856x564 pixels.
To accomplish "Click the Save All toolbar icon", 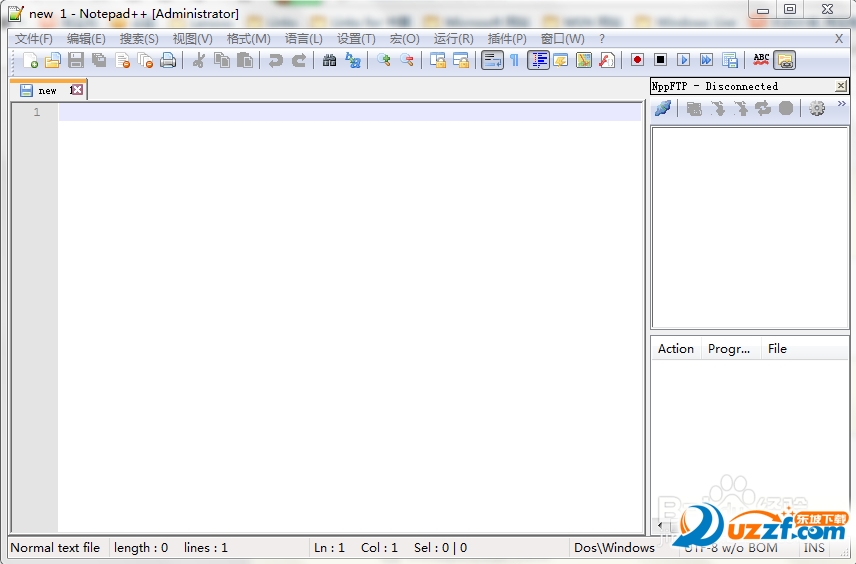I will (x=99, y=60).
